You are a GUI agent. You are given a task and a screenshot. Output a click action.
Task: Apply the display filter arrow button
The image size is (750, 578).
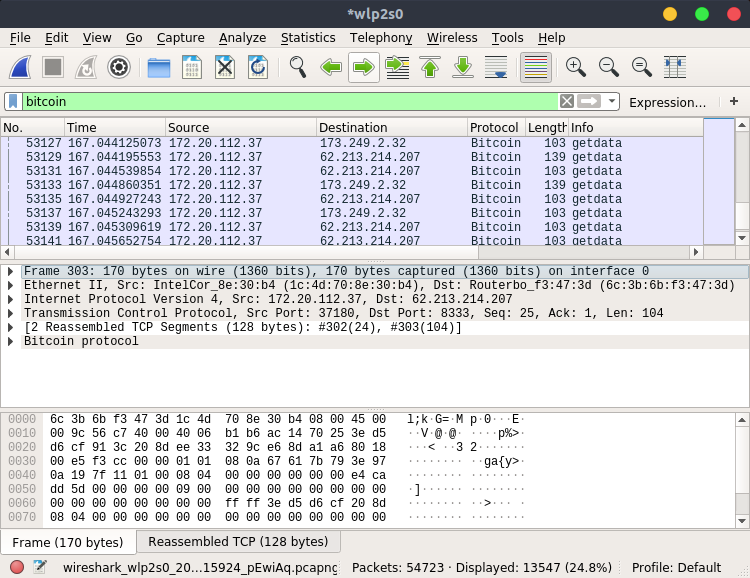[589, 101]
